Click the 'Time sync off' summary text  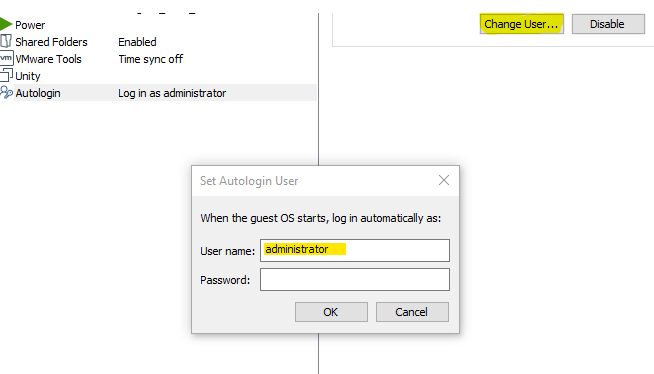pyautogui.click(x=151, y=59)
